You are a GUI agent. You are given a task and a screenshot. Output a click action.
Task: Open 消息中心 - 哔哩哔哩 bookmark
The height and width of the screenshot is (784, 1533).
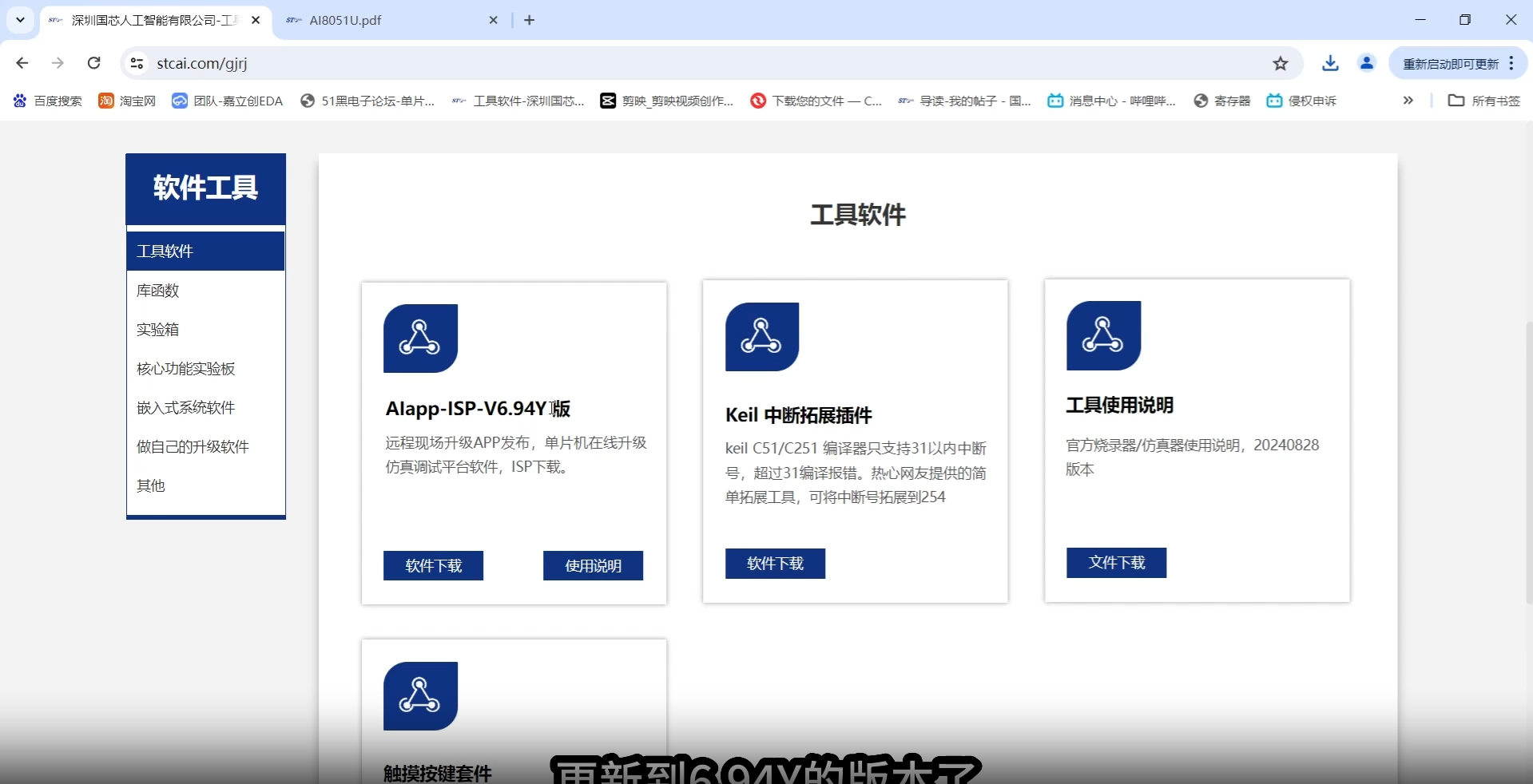[x=1112, y=101]
